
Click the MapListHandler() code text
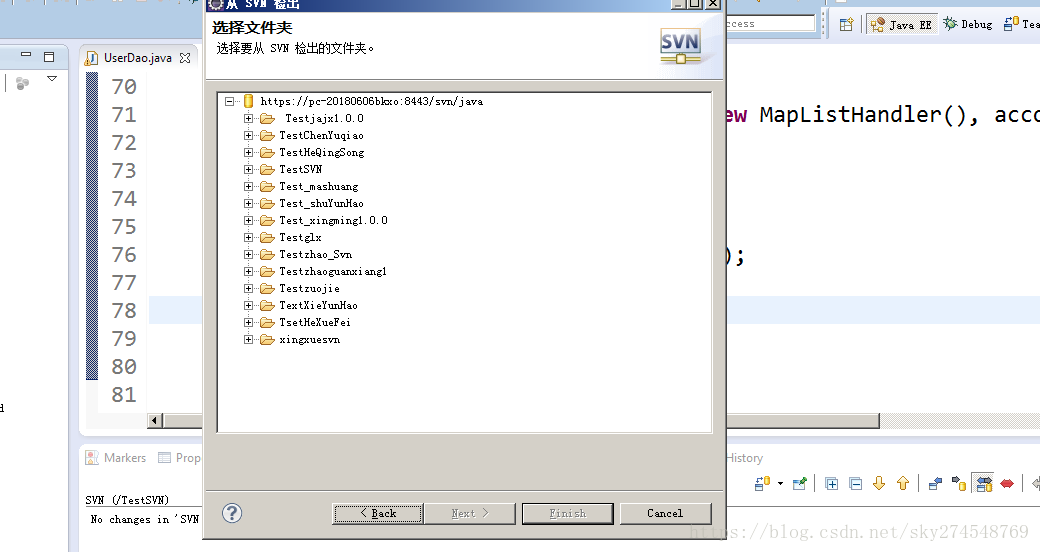tap(862, 115)
